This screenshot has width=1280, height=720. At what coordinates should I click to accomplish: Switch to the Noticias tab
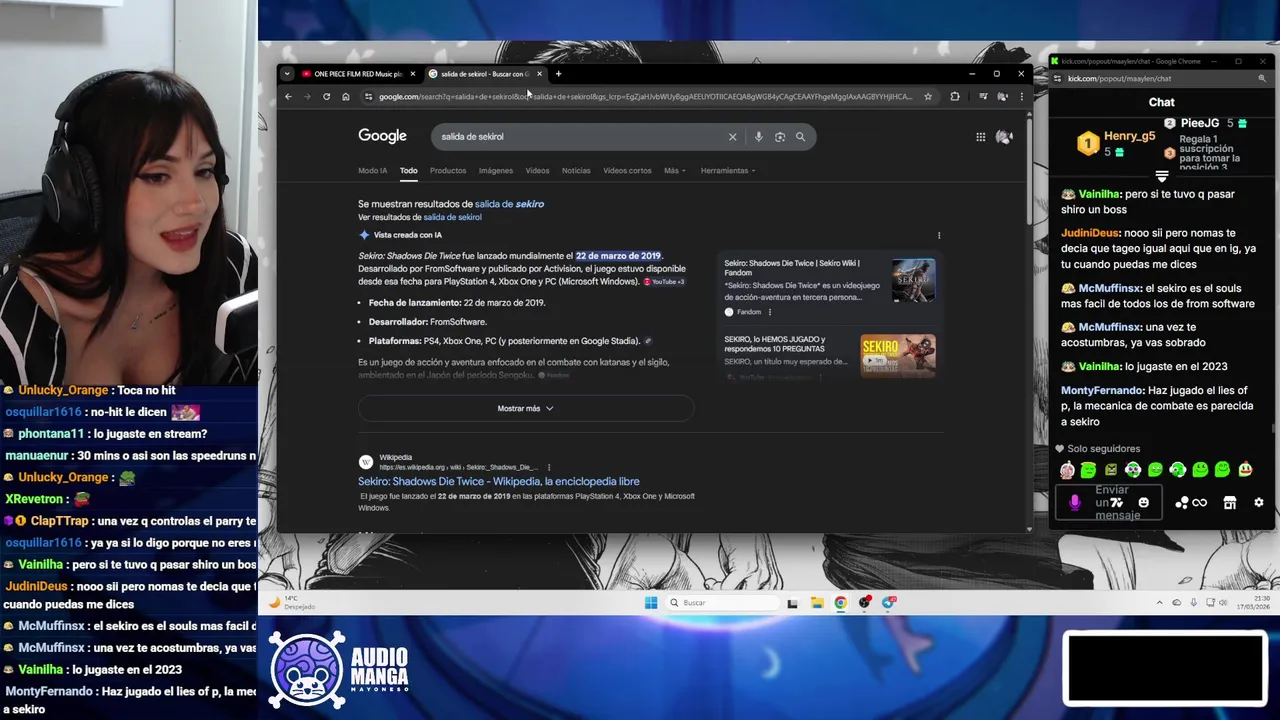(576, 171)
